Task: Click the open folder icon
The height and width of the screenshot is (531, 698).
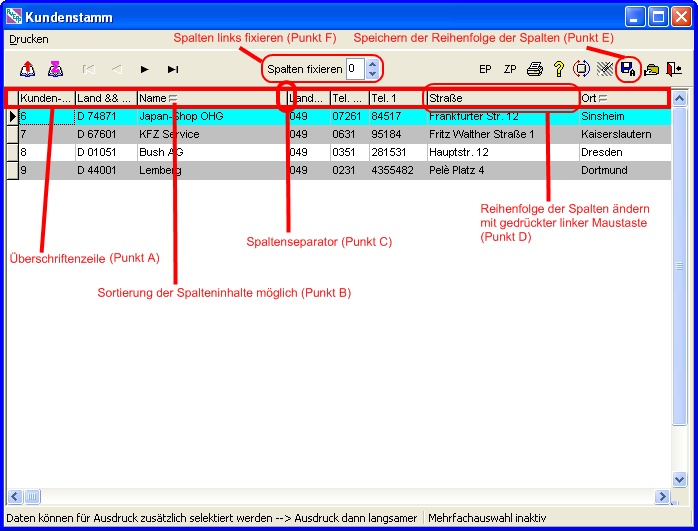Action: tap(651, 69)
